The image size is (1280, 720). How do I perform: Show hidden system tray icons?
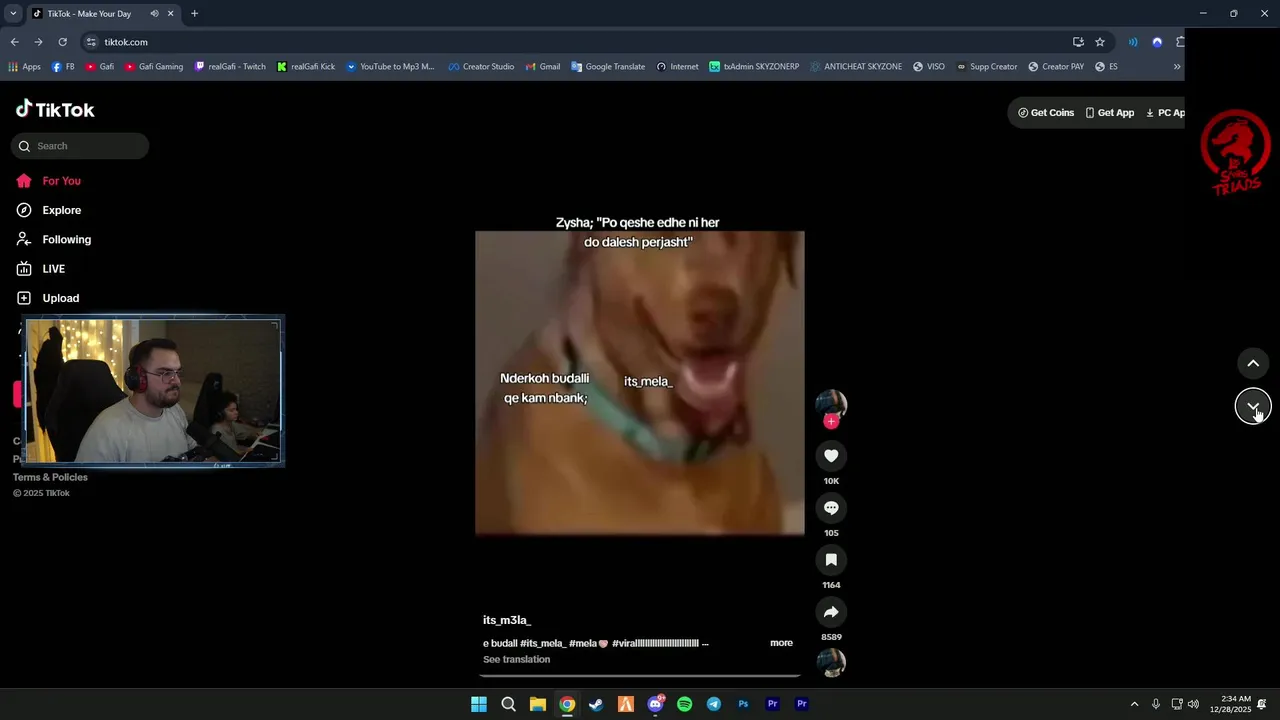[1134, 704]
